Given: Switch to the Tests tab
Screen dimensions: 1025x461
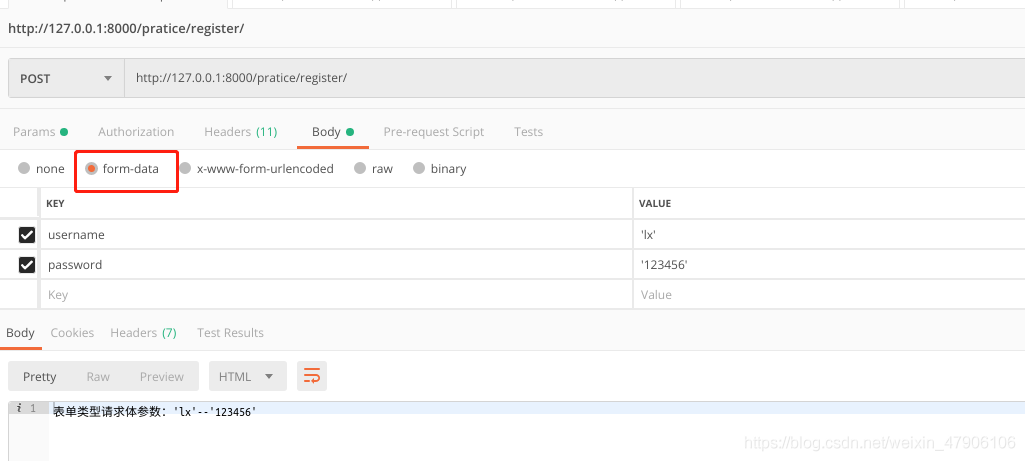Looking at the screenshot, I should (528, 132).
